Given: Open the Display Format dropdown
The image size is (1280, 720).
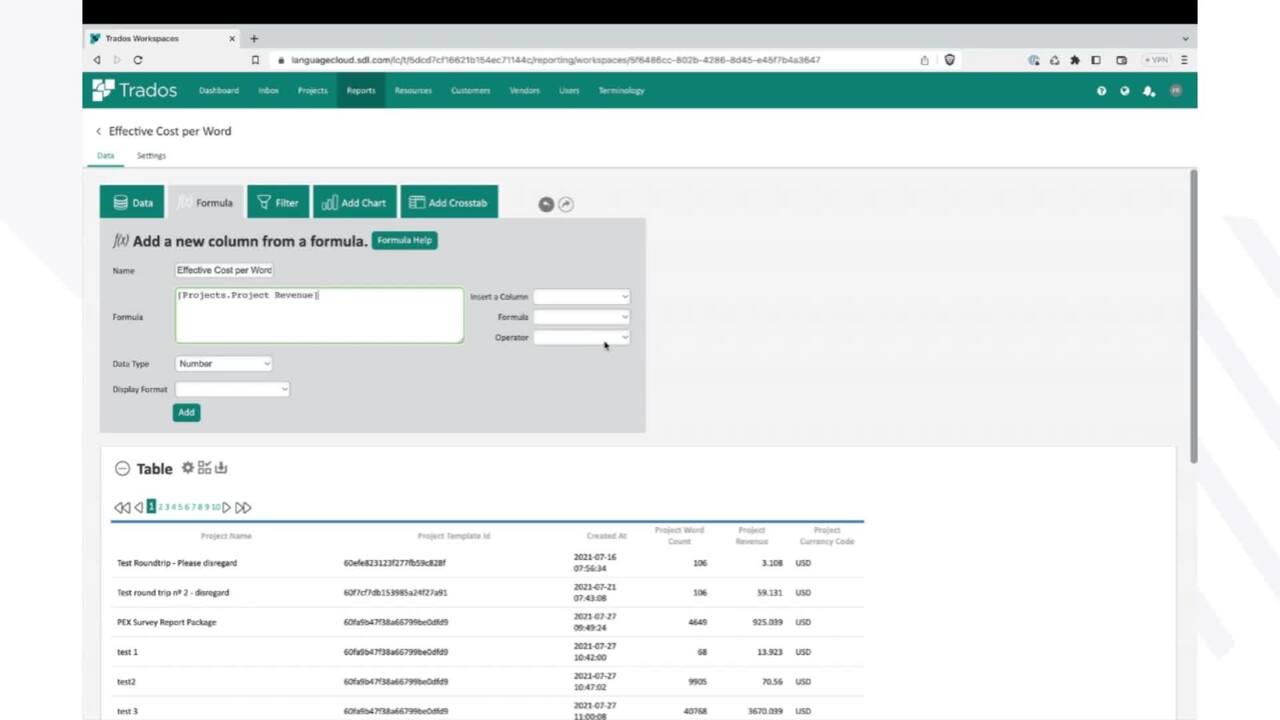Looking at the screenshot, I should (x=232, y=389).
